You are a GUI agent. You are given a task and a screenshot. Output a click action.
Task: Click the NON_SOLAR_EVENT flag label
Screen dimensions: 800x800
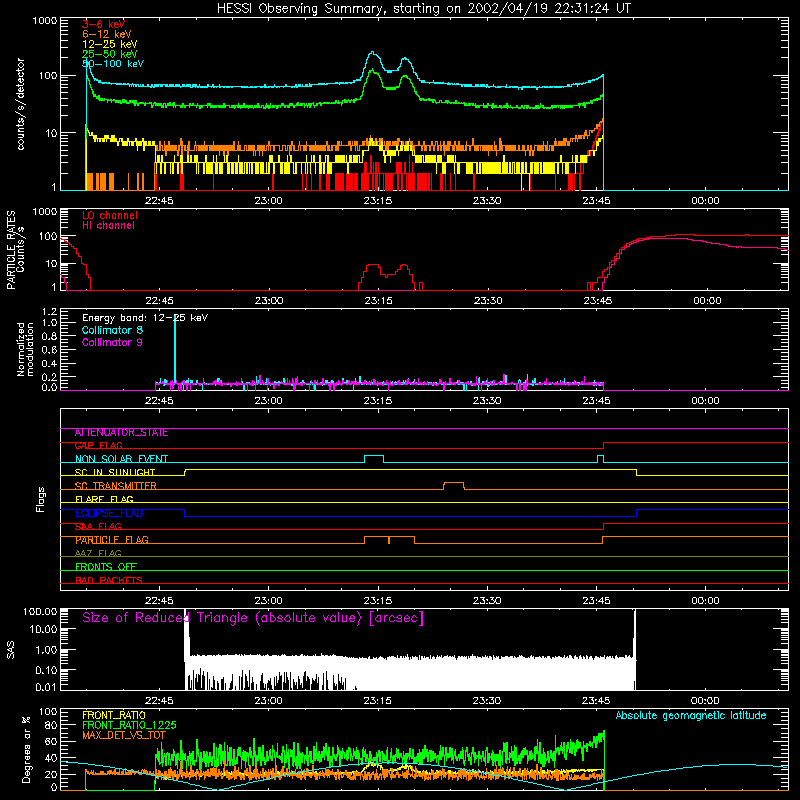pyautogui.click(x=121, y=459)
